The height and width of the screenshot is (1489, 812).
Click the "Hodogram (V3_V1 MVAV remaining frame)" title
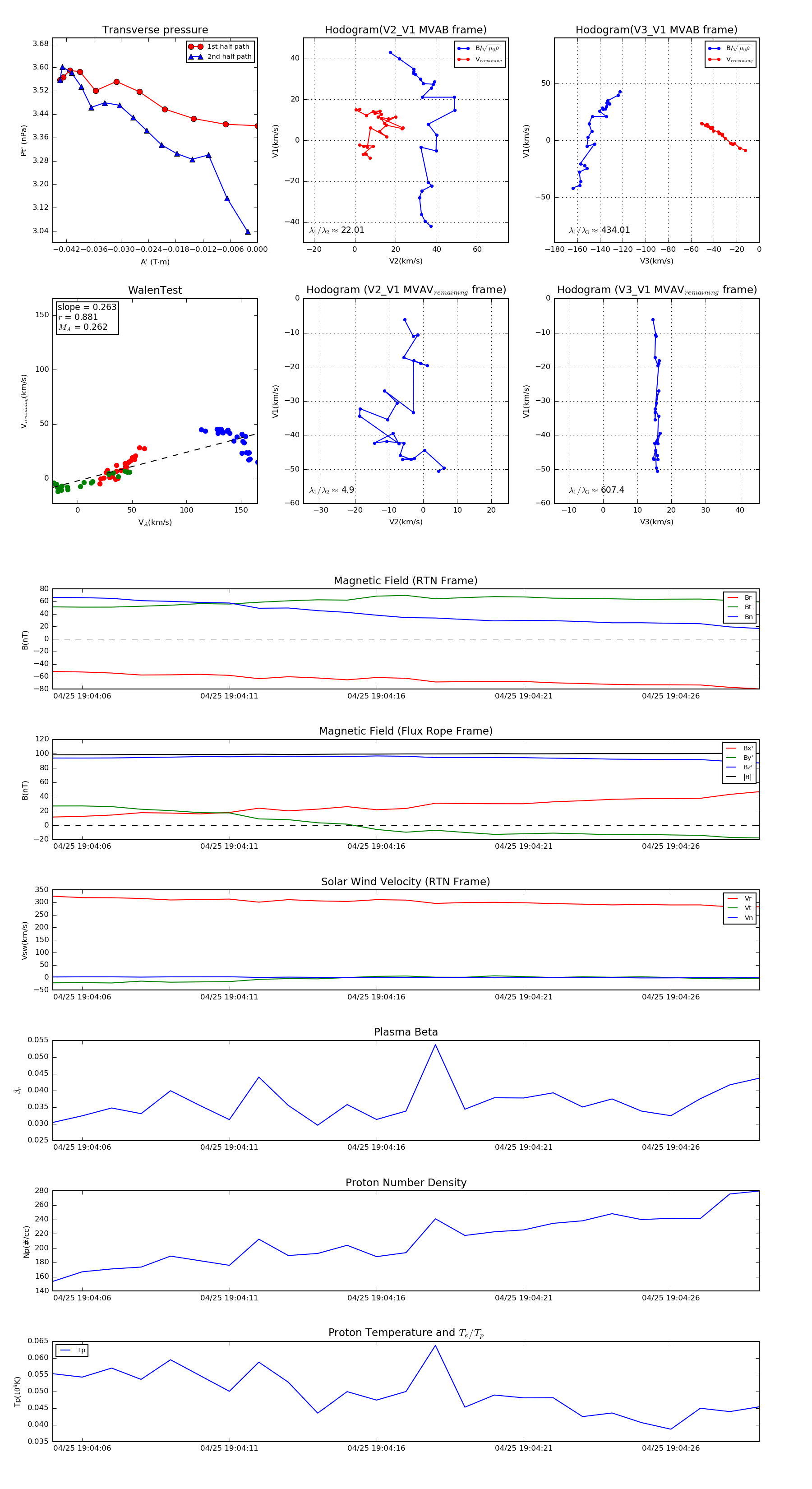click(x=656, y=290)
